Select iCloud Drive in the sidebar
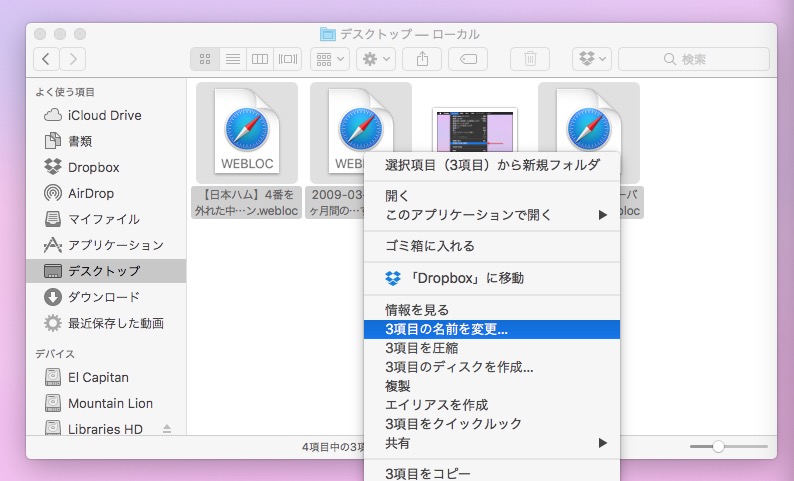Image resolution: width=794 pixels, height=481 pixels. pyautogui.click(x=106, y=115)
